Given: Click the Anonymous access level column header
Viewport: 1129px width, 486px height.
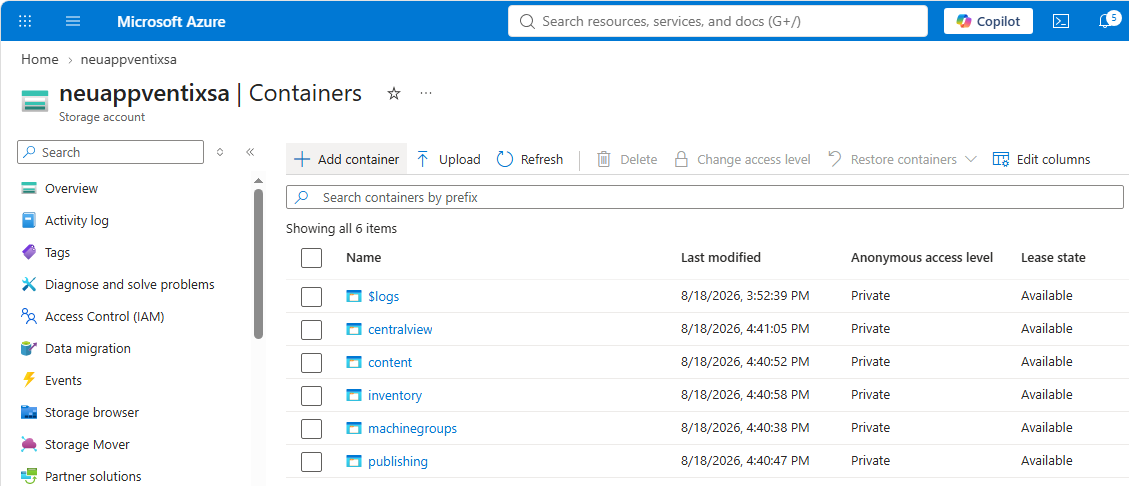Looking at the screenshot, I should pyautogui.click(x=922, y=257).
